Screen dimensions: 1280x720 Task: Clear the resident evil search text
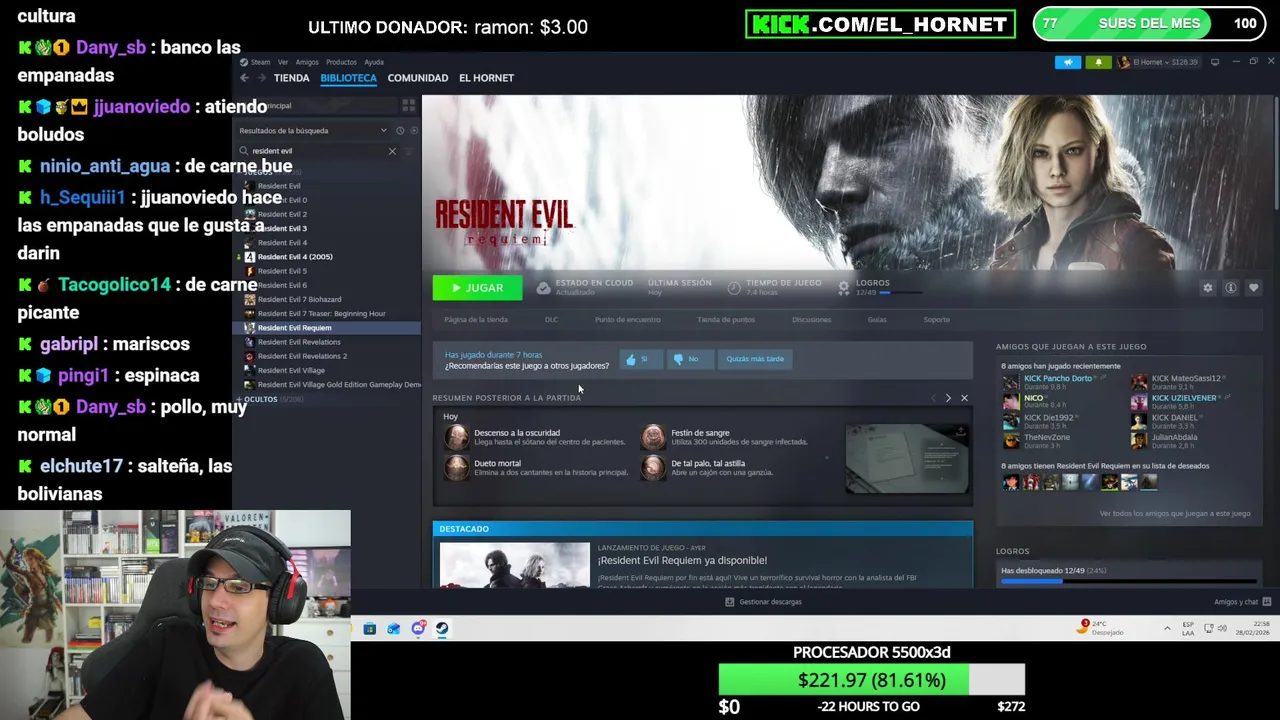pyautogui.click(x=392, y=151)
